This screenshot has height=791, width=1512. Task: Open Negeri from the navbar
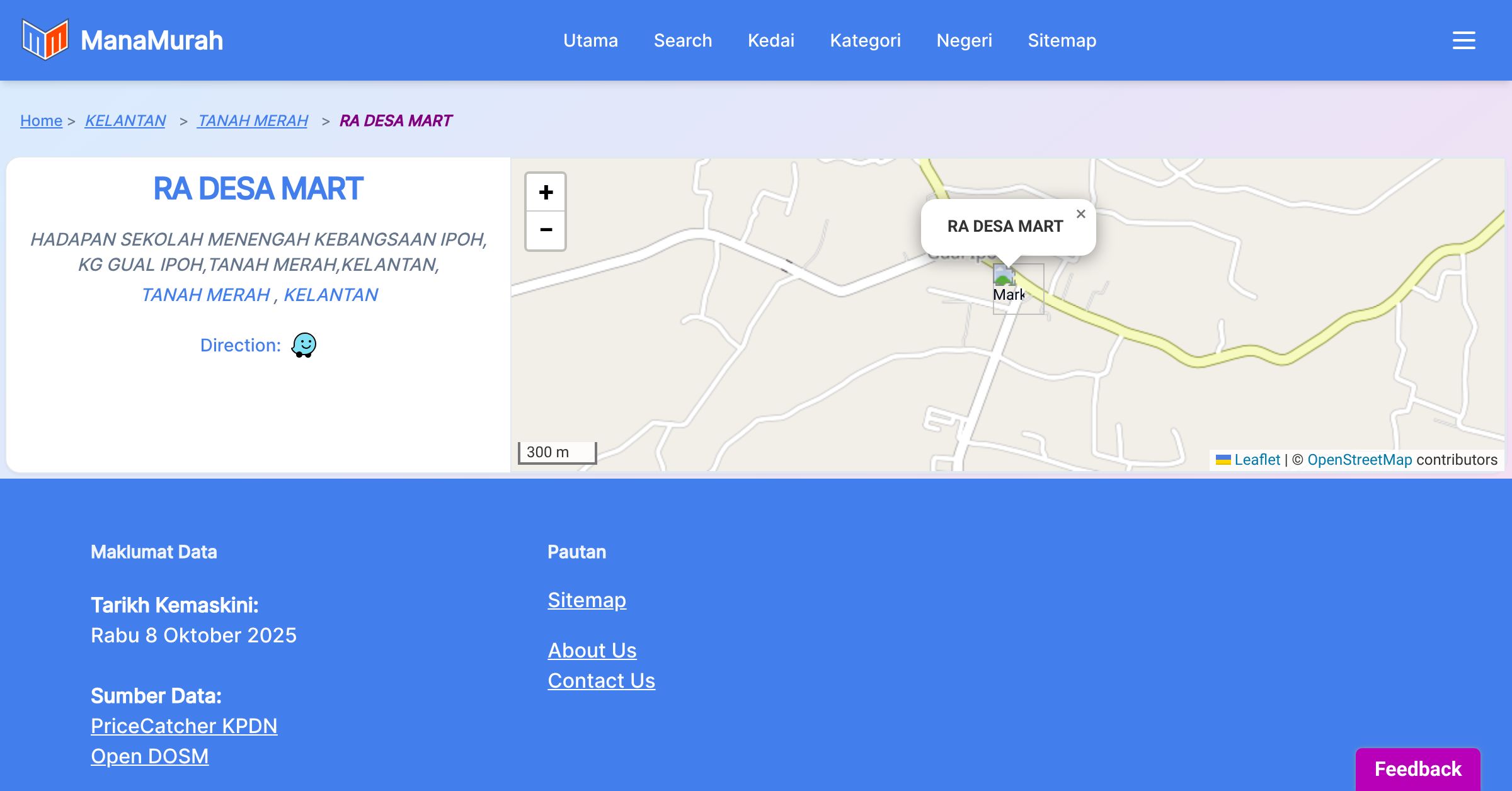964,40
